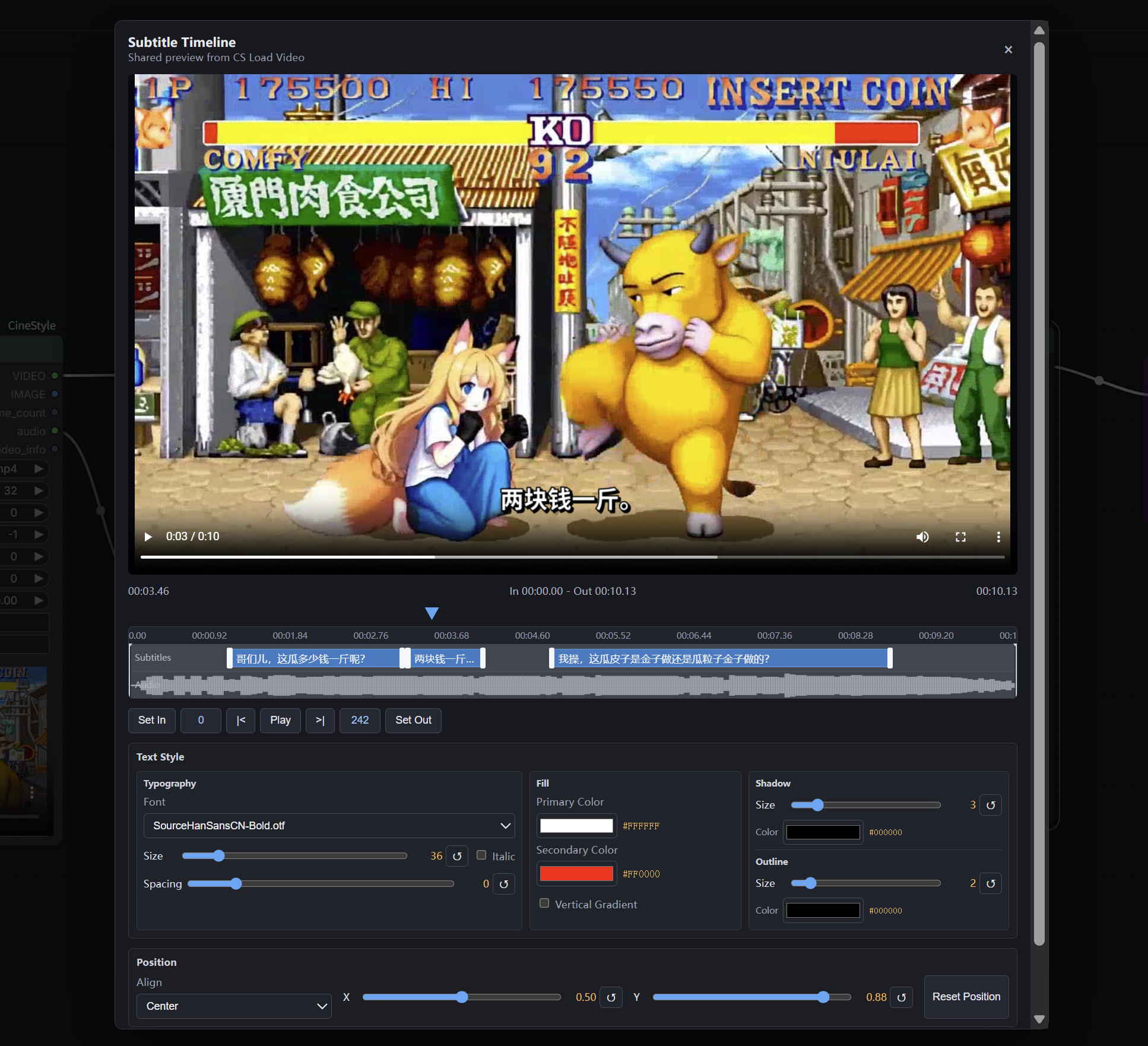
Task: Click the font Size slider handle
Action: click(218, 855)
